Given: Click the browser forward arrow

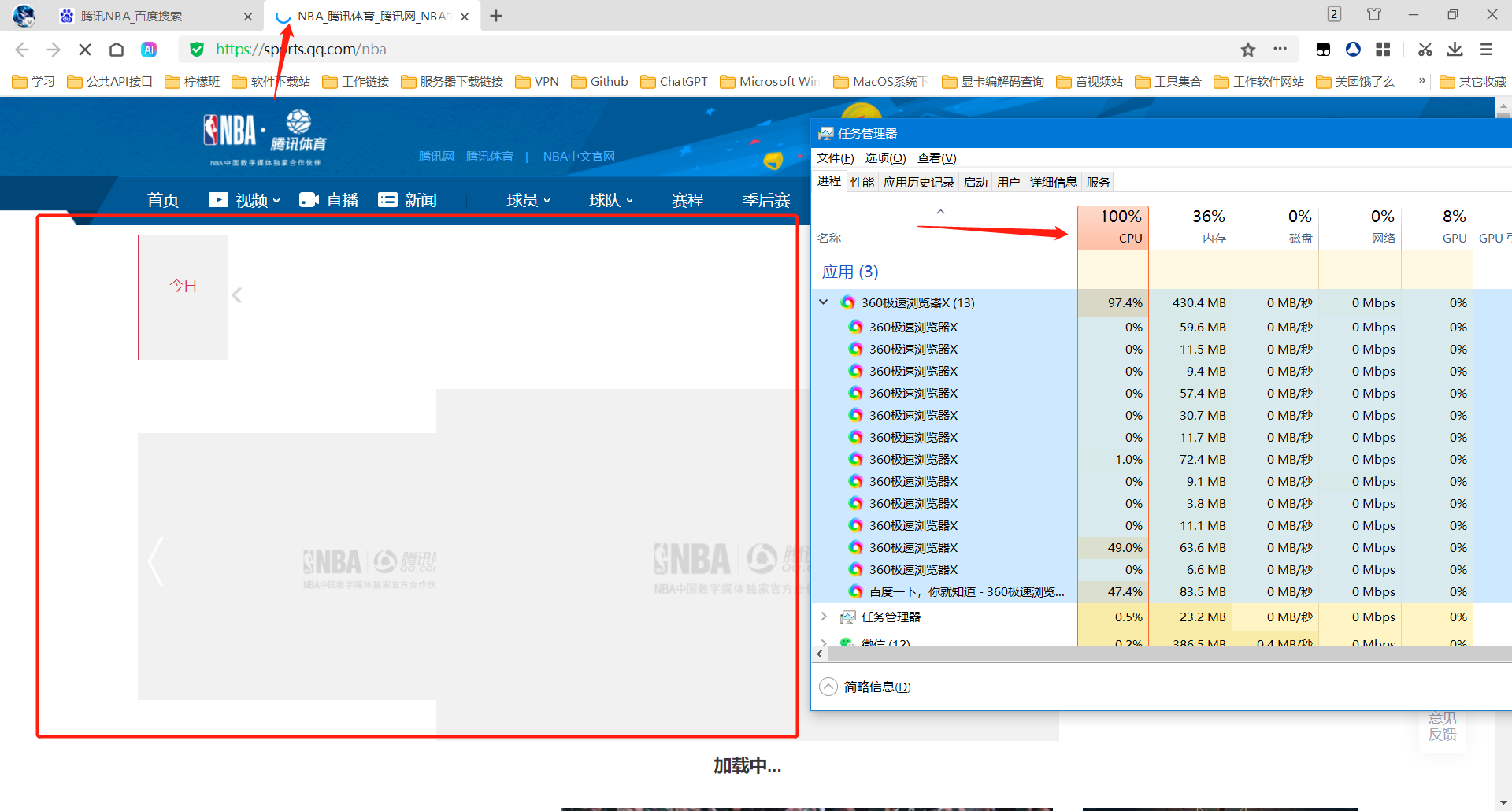Looking at the screenshot, I should pyautogui.click(x=54, y=50).
